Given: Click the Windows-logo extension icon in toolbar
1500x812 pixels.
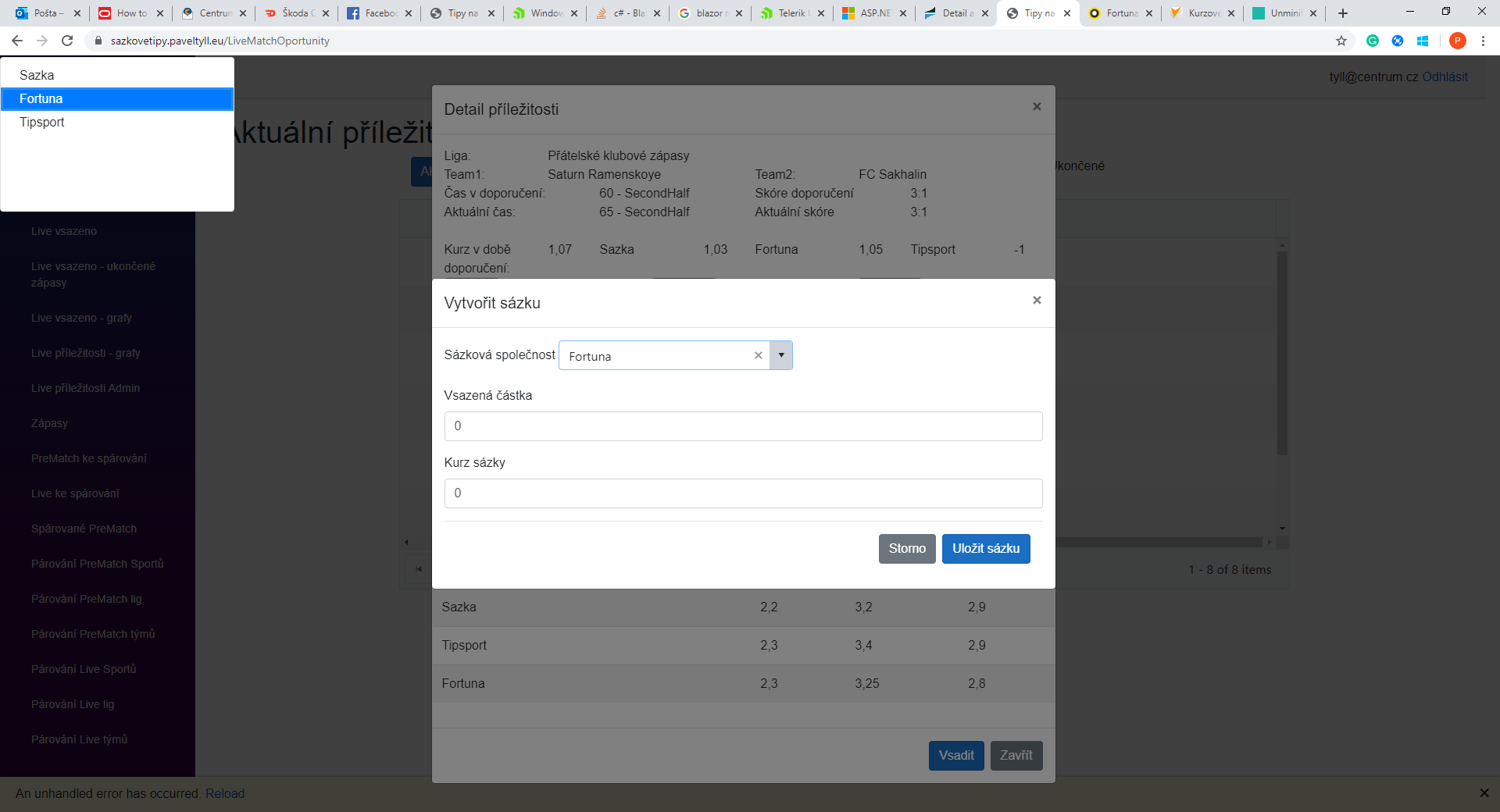Looking at the screenshot, I should coord(1423,41).
